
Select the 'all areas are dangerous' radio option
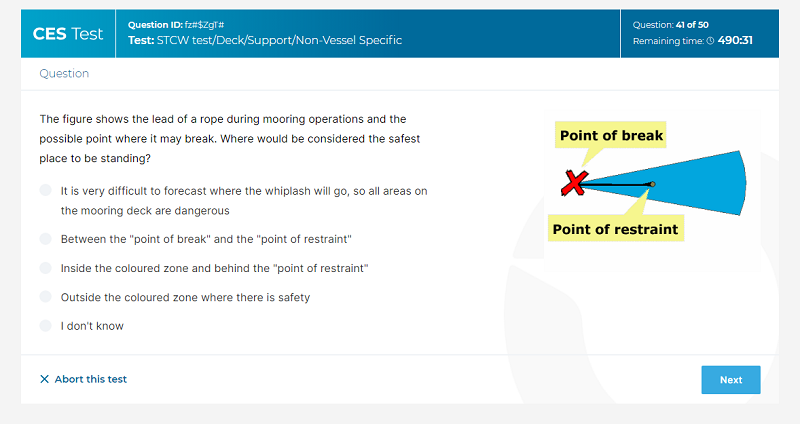pos(45,190)
